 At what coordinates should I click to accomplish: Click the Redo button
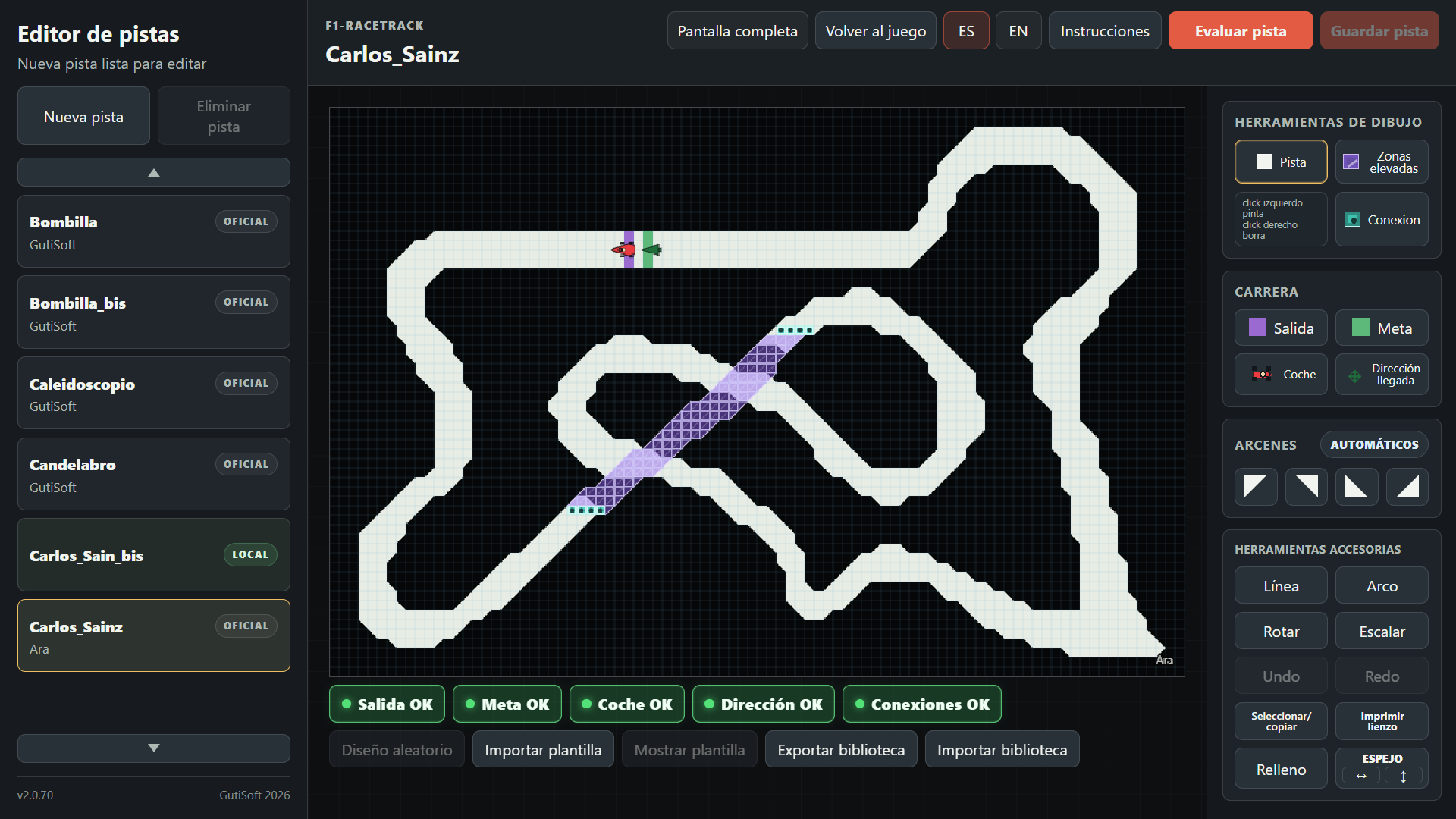[1382, 676]
